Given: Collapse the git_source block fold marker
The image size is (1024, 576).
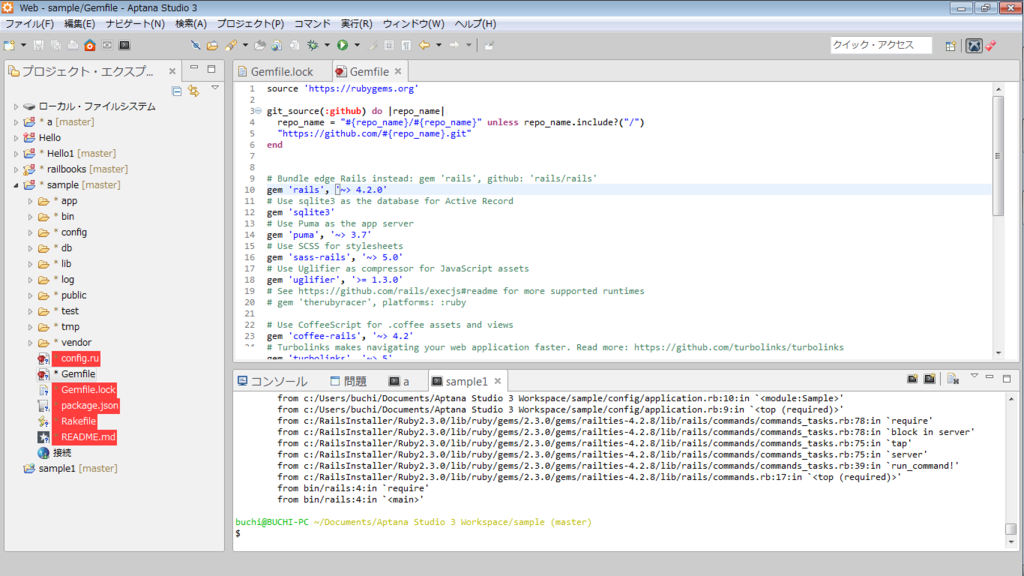Looking at the screenshot, I should (259, 111).
